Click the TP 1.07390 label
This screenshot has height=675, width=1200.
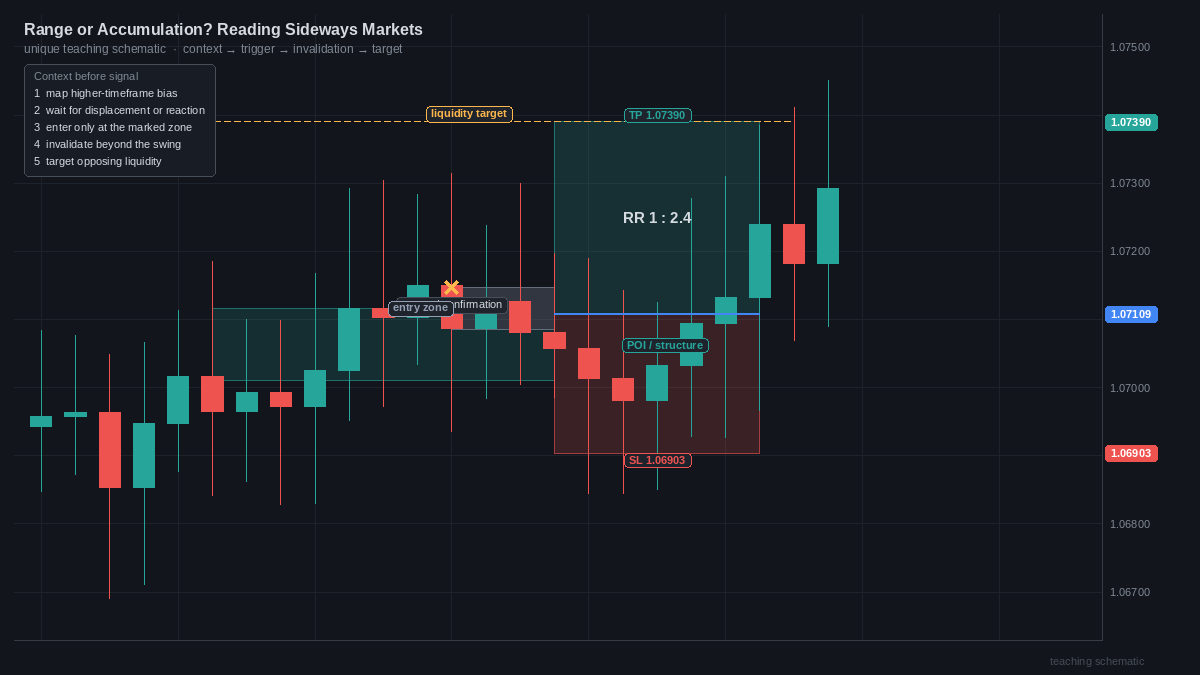pos(657,115)
